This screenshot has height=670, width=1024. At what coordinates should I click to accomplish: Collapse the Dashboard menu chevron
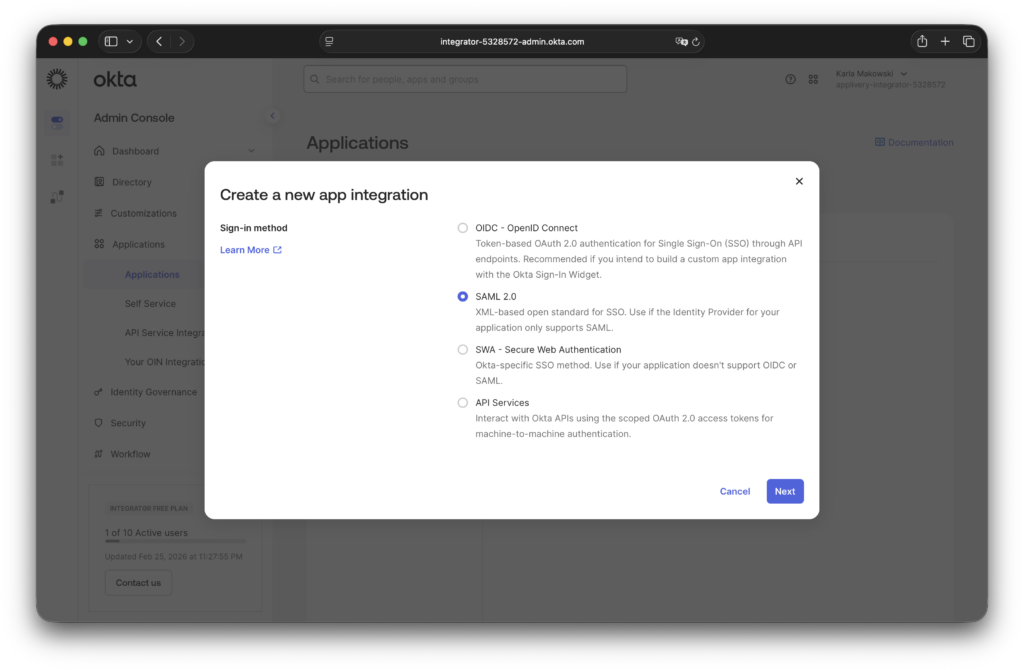251,151
